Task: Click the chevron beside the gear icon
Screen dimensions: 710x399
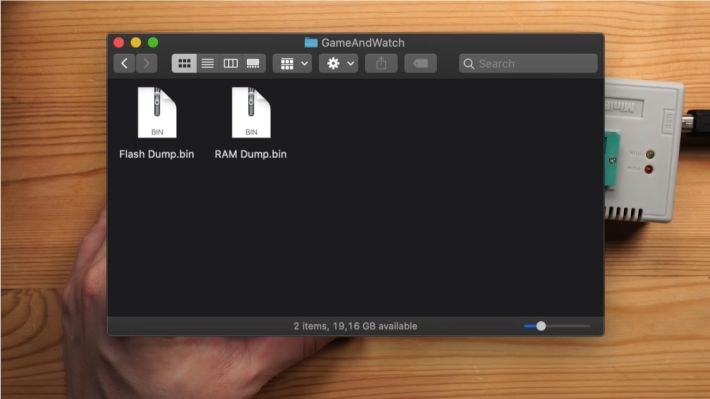Action: click(350, 64)
